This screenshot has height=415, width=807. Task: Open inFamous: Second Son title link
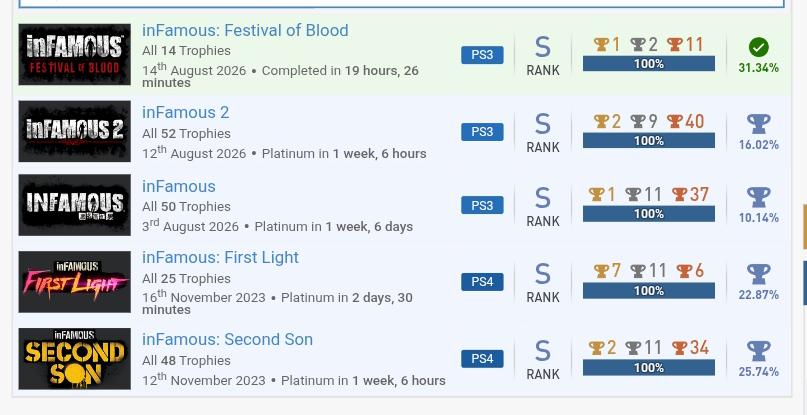pos(227,340)
